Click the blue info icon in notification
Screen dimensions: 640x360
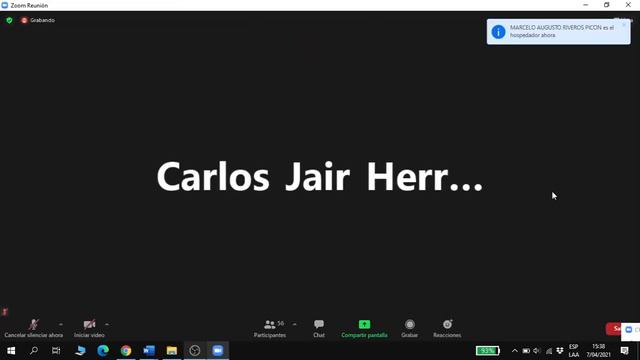(498, 31)
